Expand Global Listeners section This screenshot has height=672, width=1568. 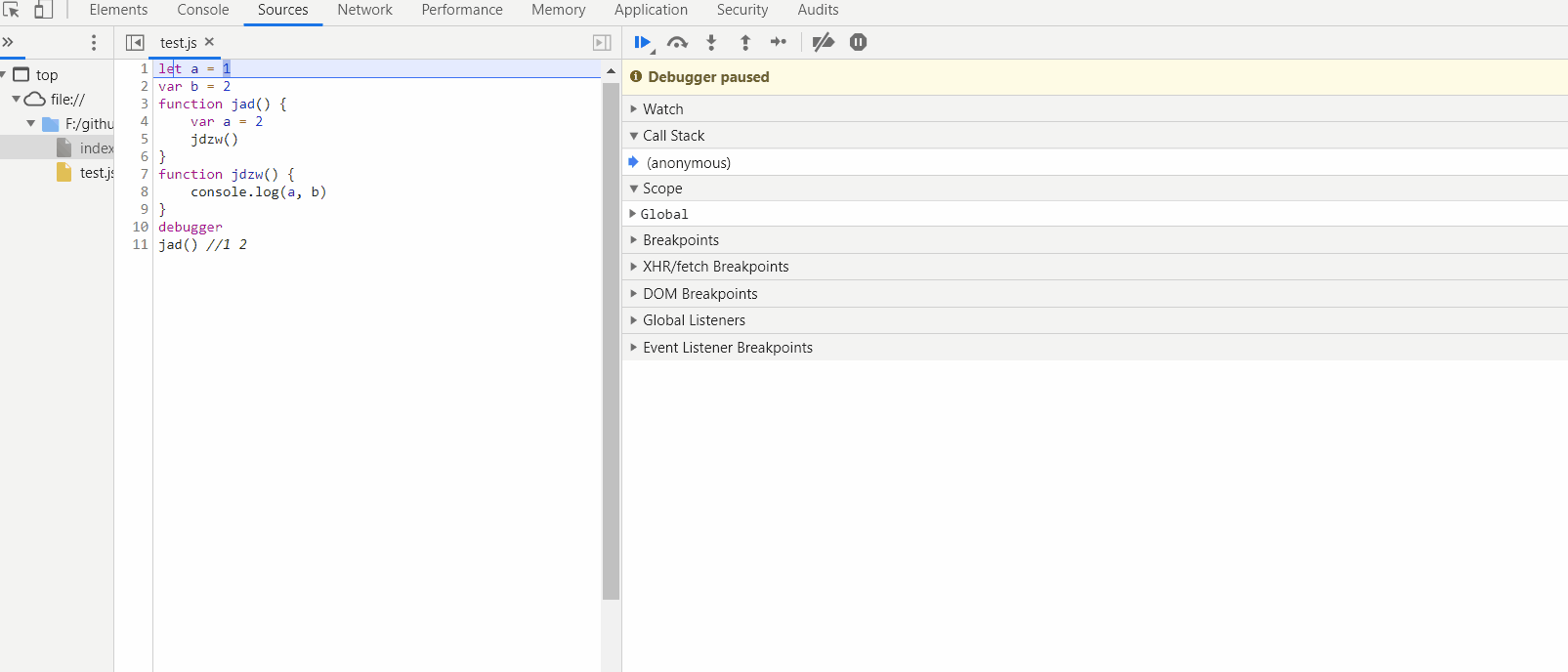(1094, 320)
